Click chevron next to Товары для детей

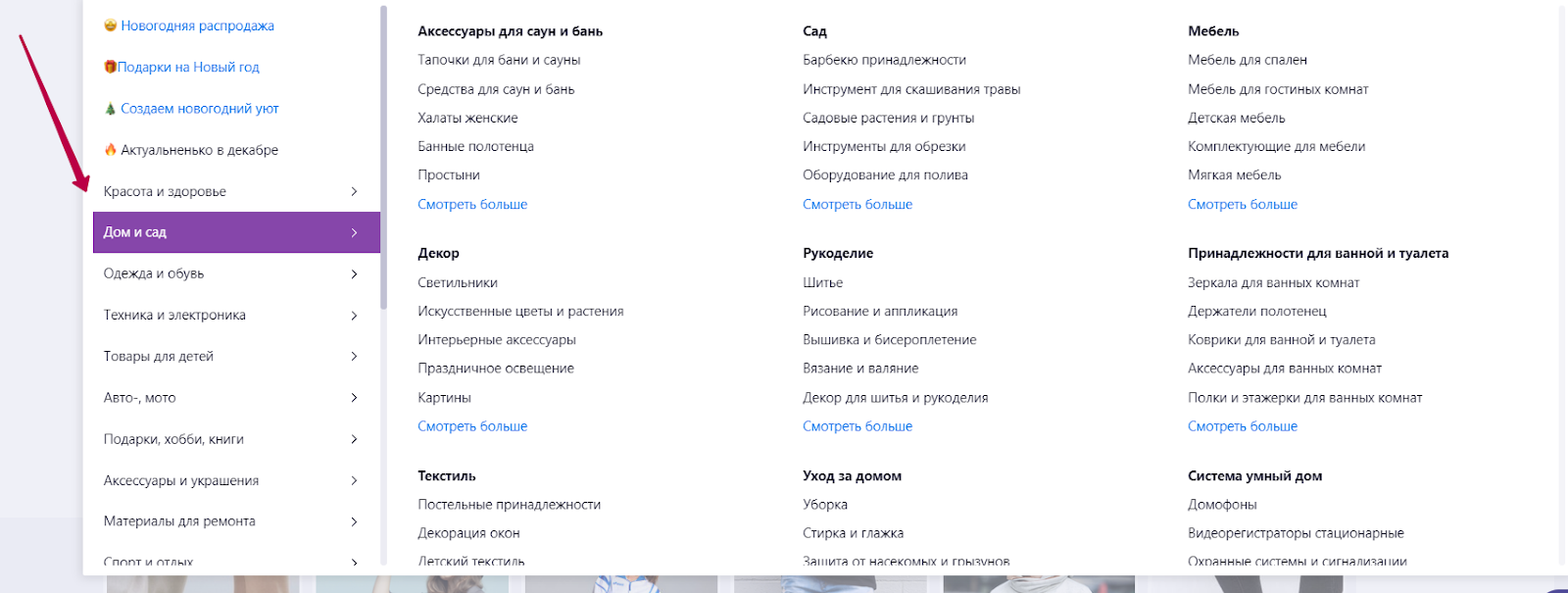[354, 356]
